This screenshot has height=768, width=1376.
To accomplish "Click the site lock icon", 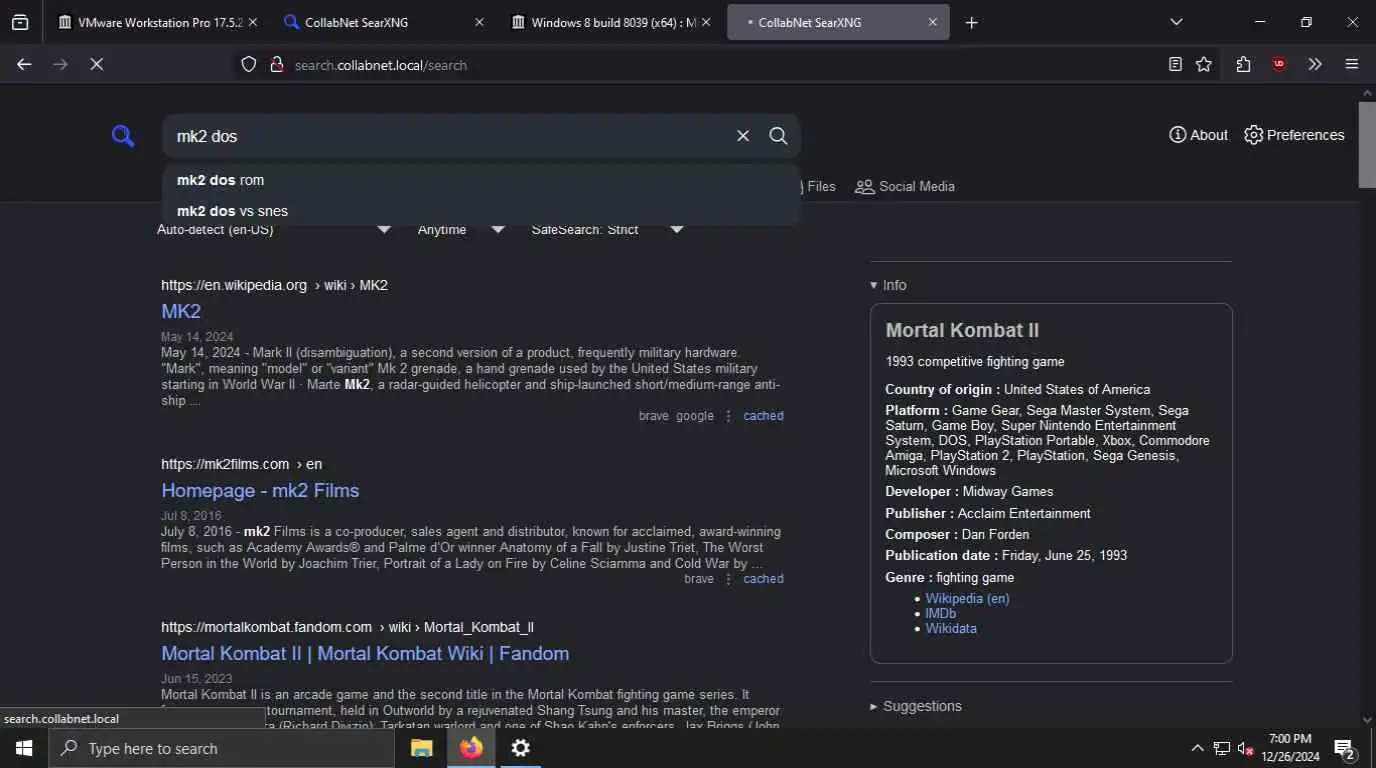I will click(x=277, y=65).
